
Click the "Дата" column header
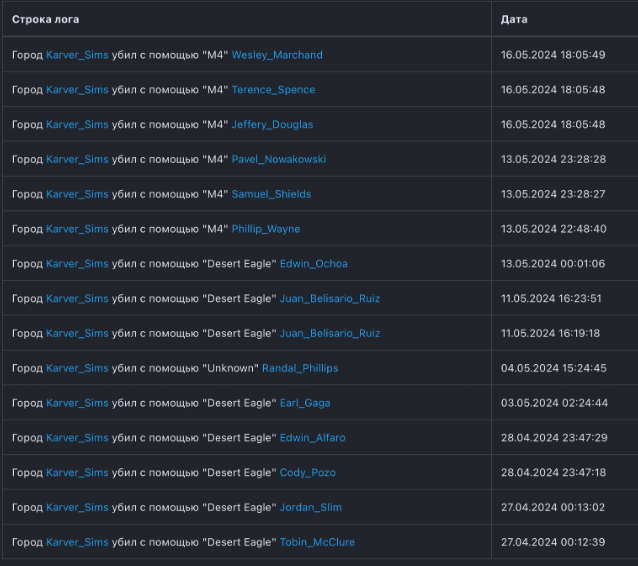(514, 19)
